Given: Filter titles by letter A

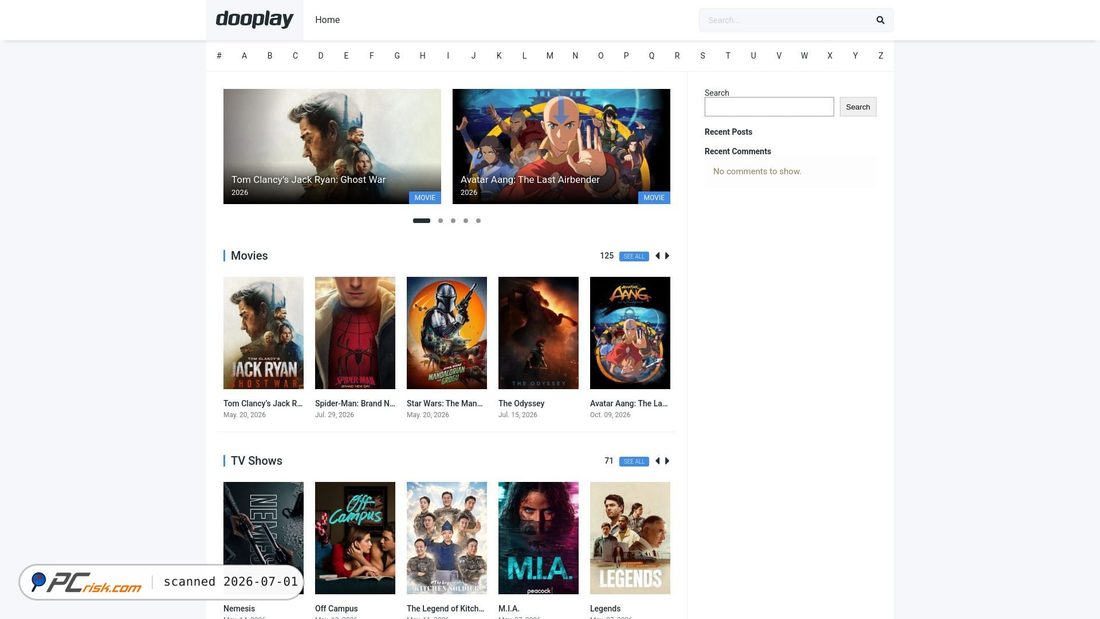Looking at the screenshot, I should point(244,55).
